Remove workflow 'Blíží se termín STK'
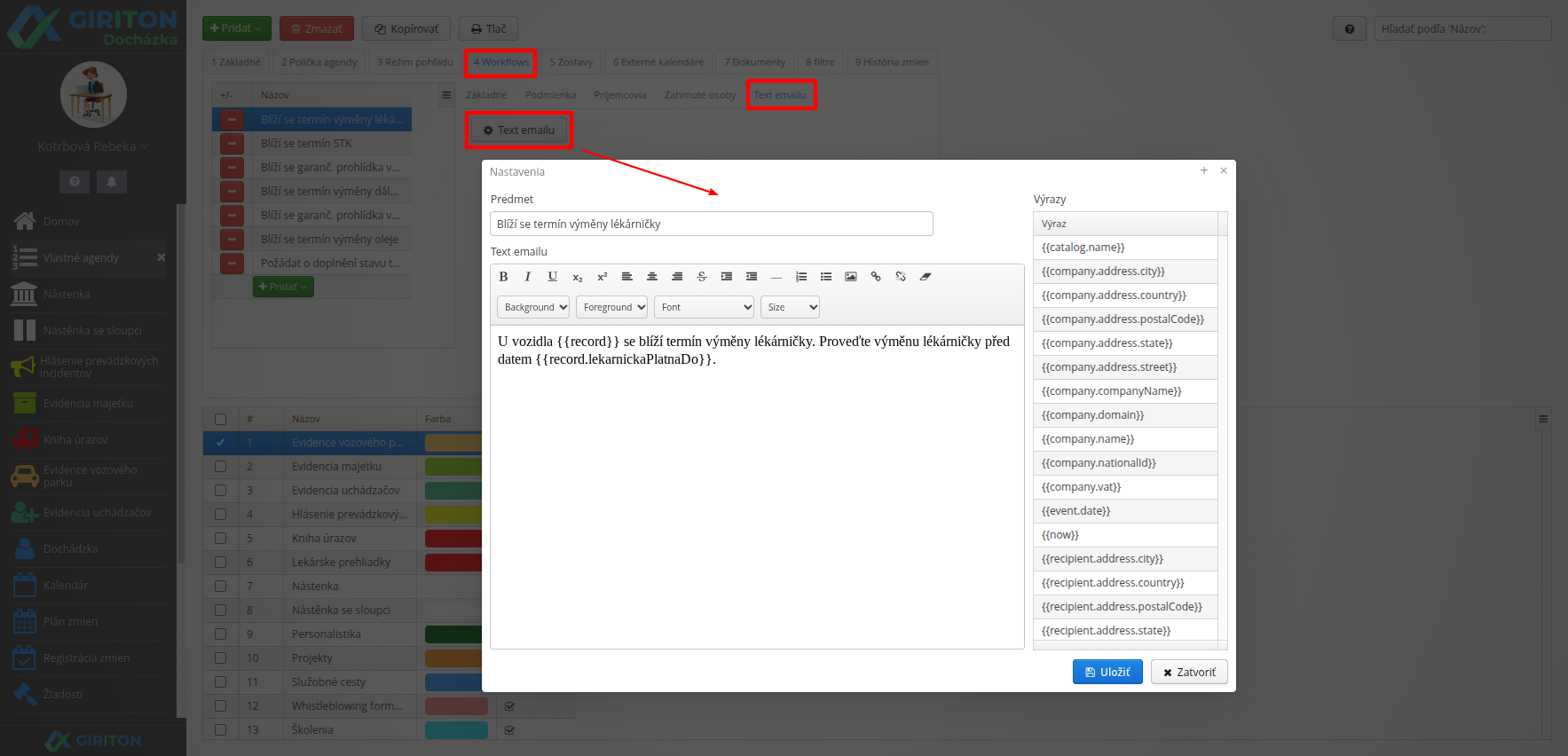The height and width of the screenshot is (756, 1568). pos(232,143)
